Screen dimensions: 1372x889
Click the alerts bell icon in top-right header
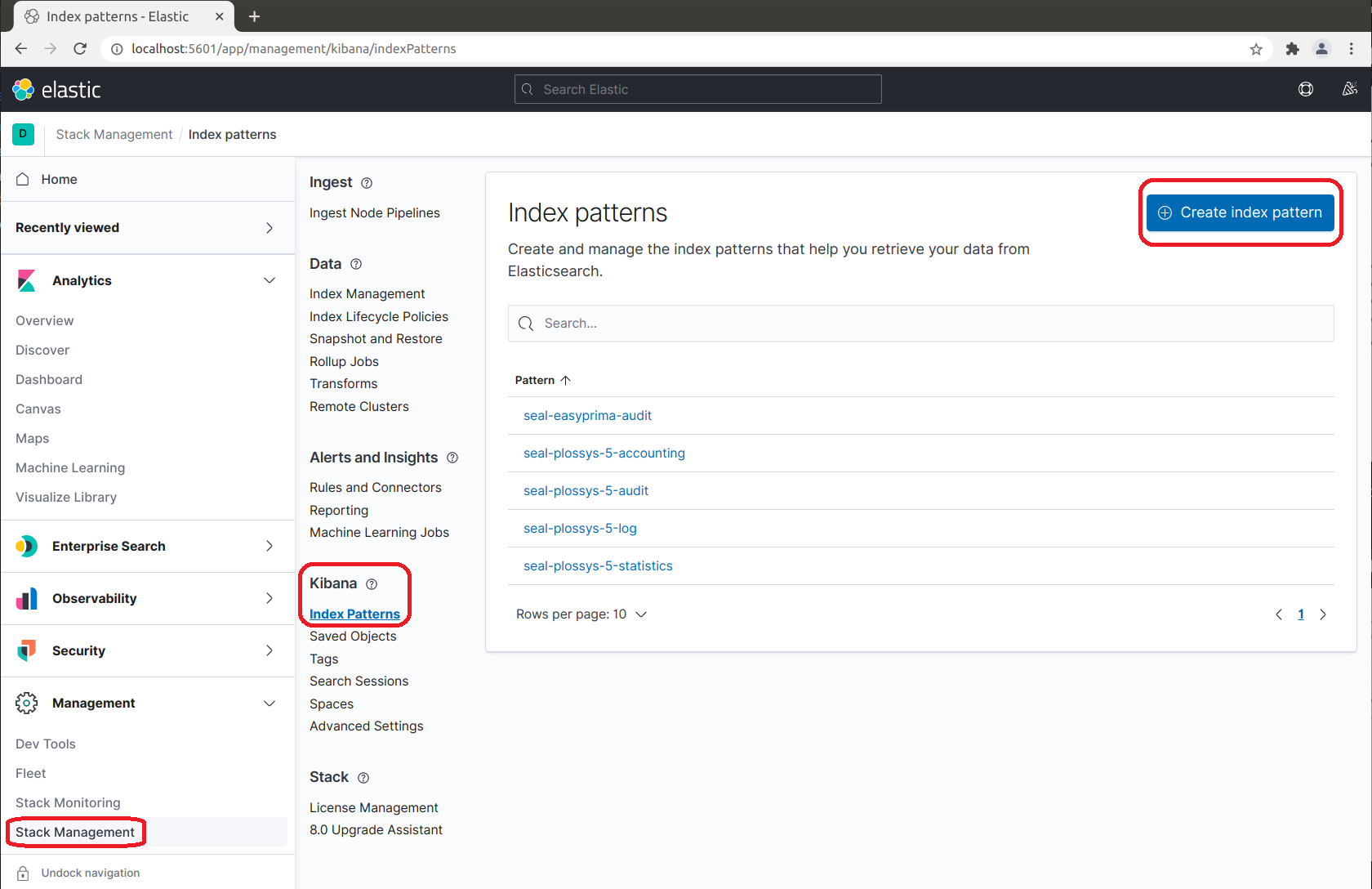(x=1350, y=89)
